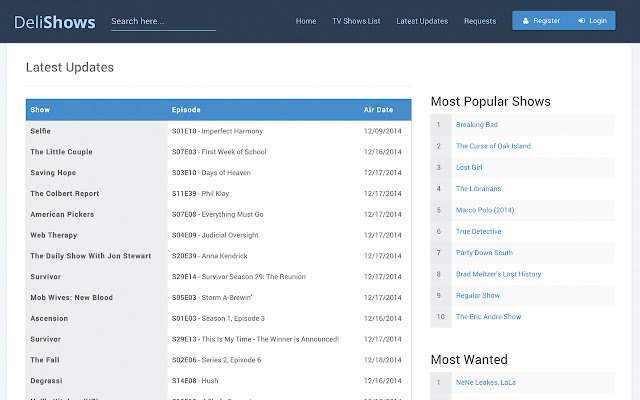Viewport: 640px width, 400px height.
Task: Open The Eric Andre Show link
Action: [x=488, y=317]
